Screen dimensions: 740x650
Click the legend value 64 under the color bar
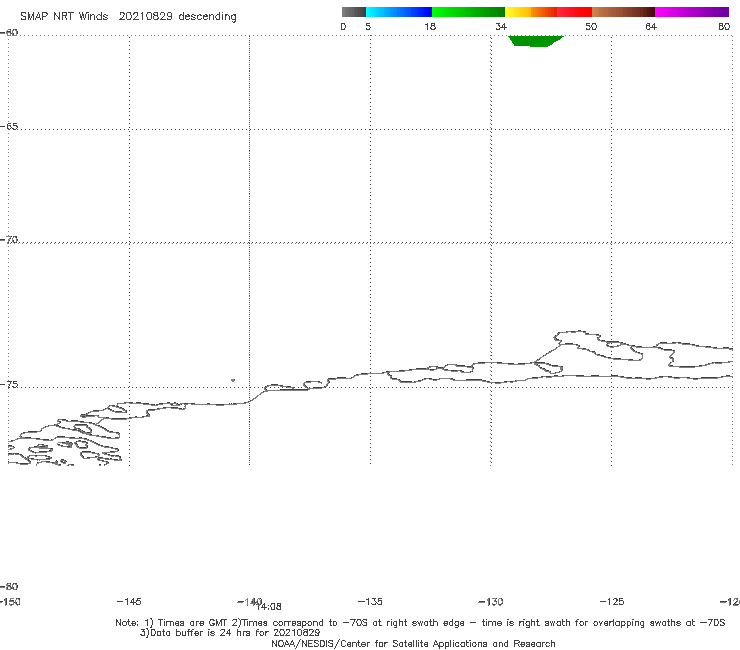pos(651,27)
